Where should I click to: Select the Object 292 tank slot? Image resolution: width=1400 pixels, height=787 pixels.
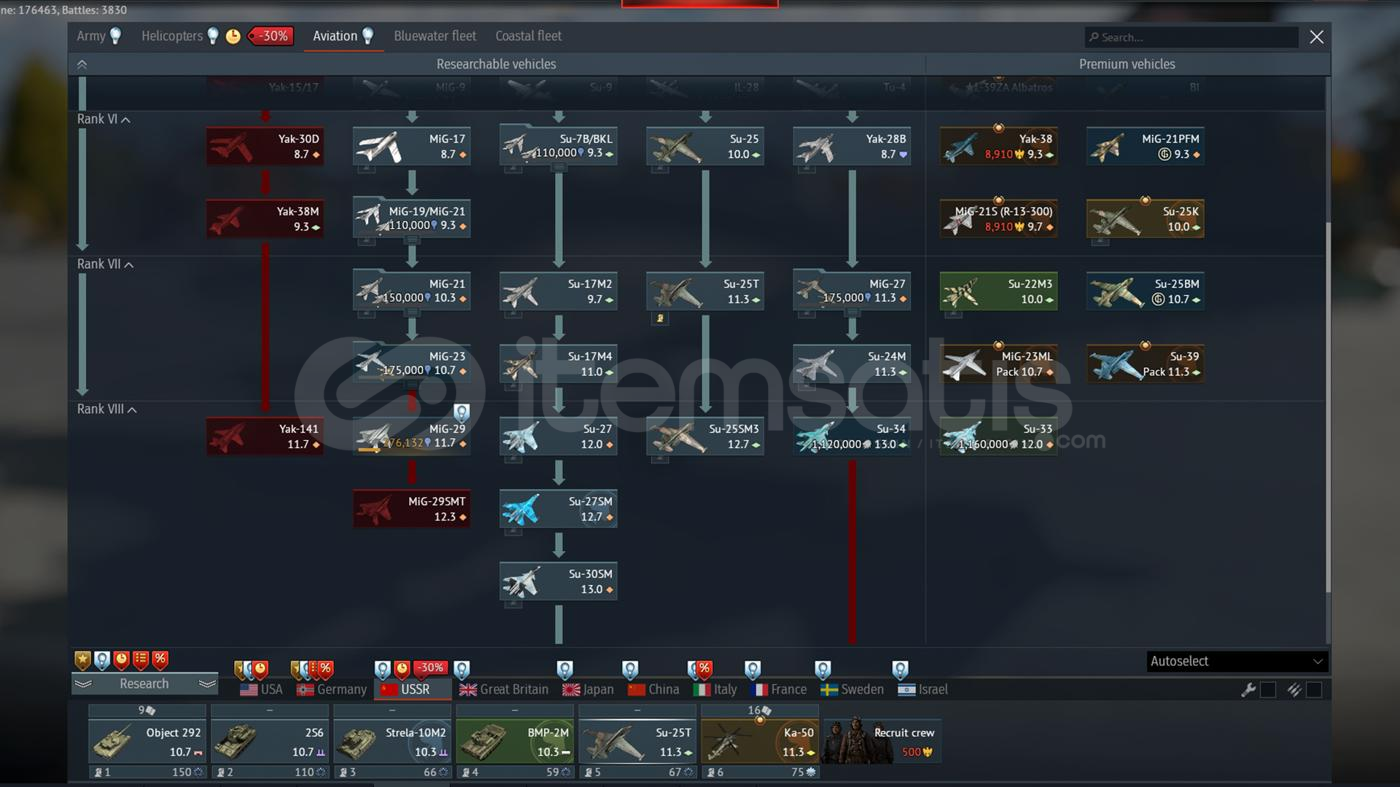point(147,741)
